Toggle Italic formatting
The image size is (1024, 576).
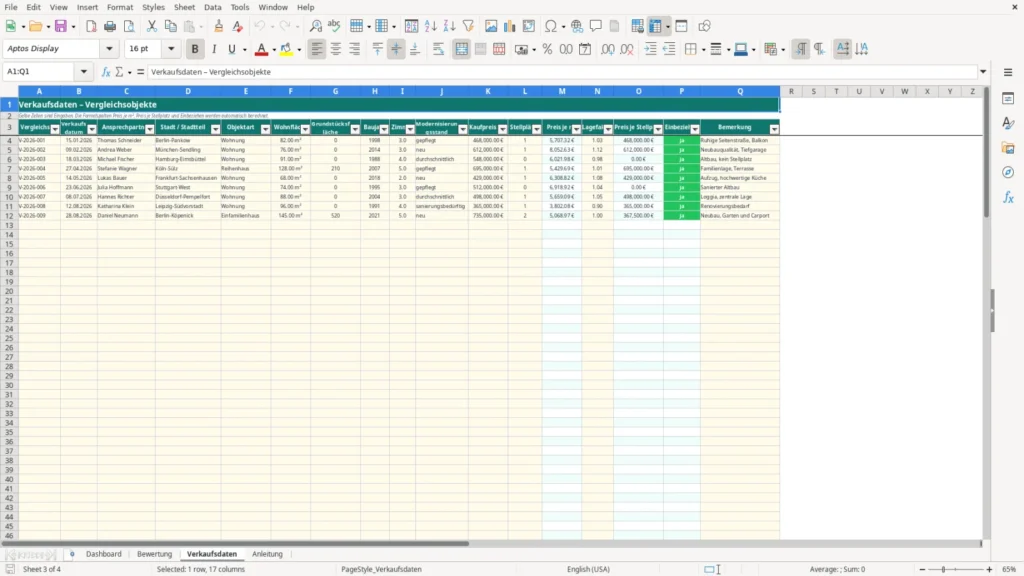214,49
